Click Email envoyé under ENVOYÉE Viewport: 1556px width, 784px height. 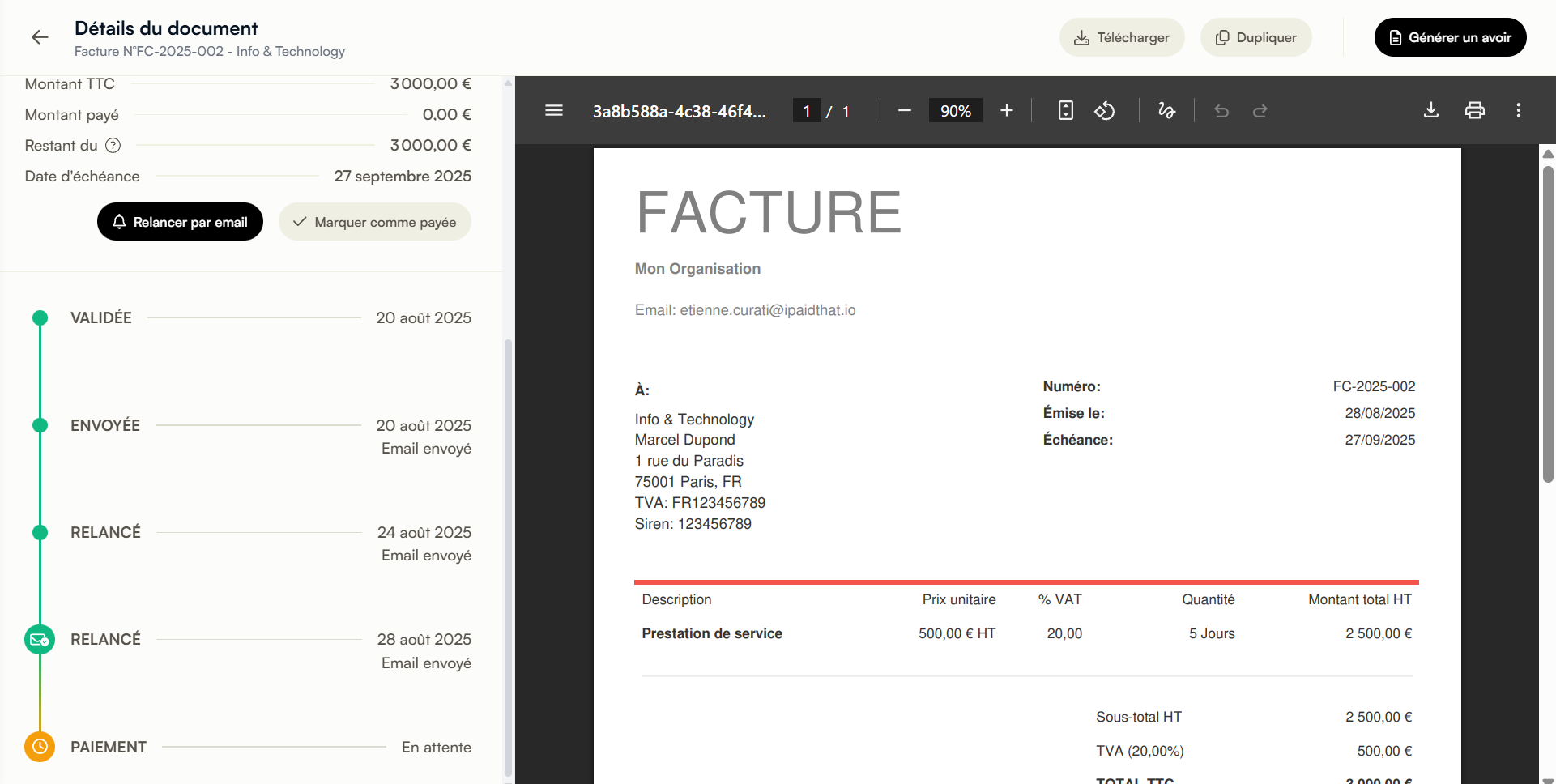tap(427, 449)
